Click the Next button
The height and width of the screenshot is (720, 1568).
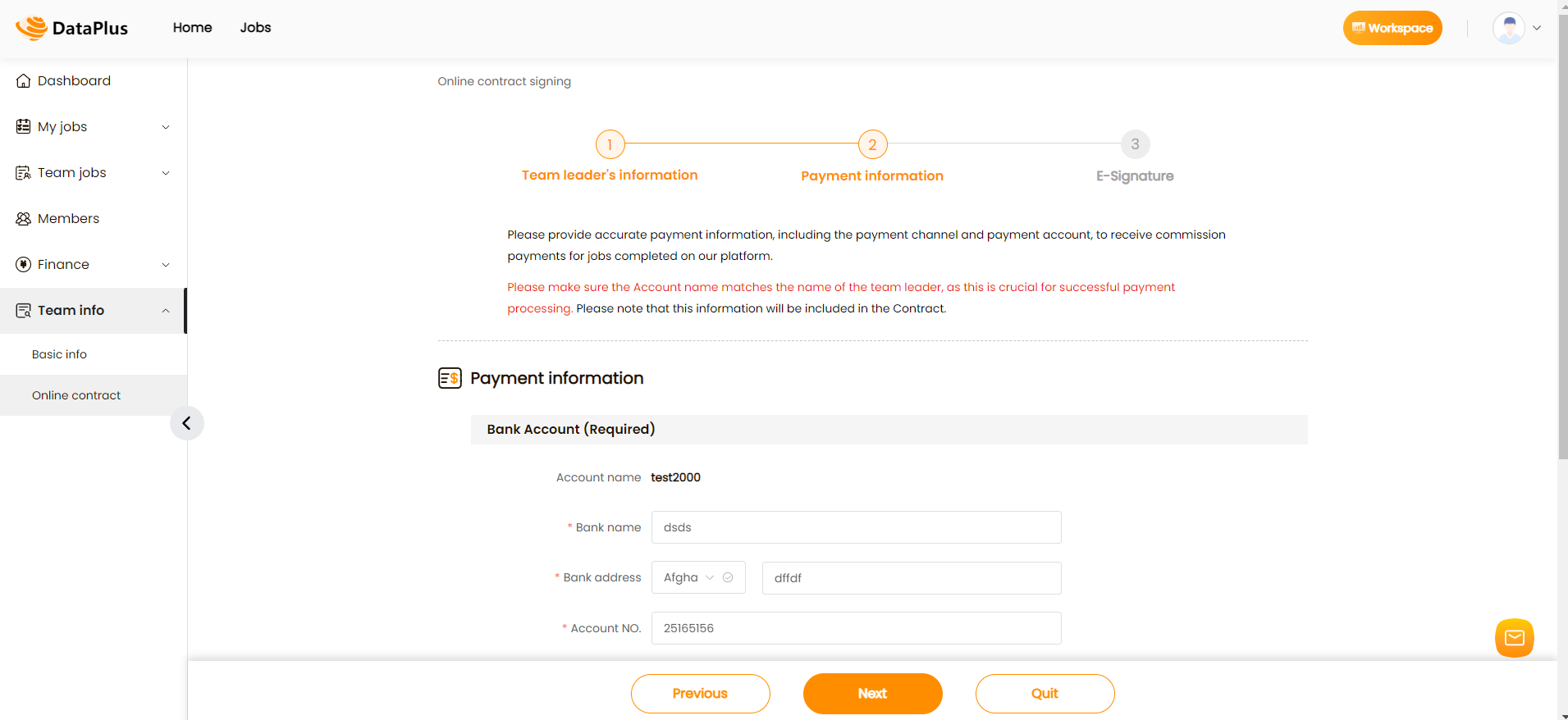tap(872, 694)
